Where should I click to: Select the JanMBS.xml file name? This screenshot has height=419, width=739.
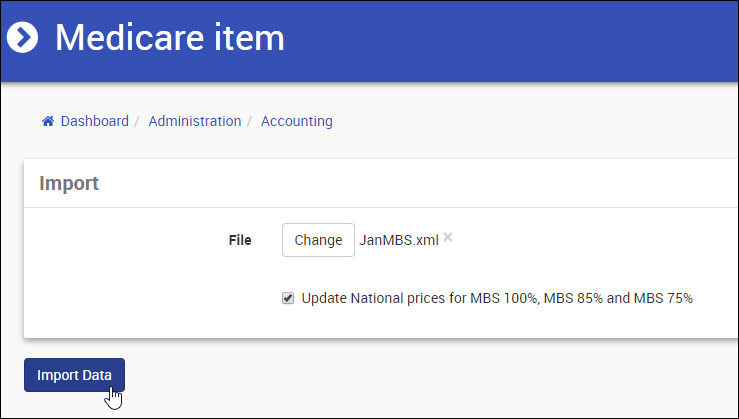pos(399,240)
